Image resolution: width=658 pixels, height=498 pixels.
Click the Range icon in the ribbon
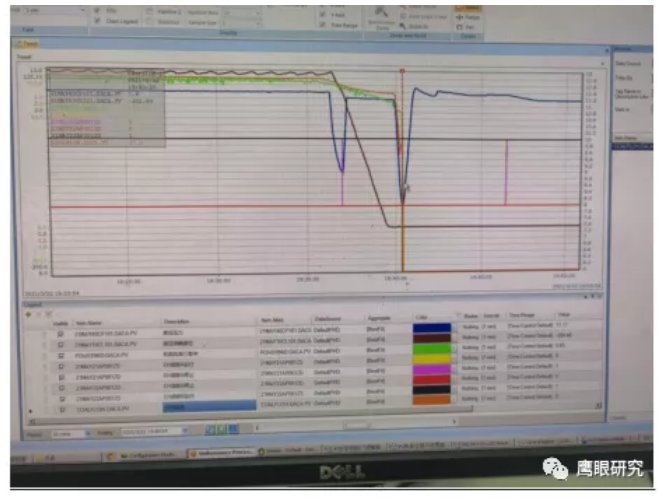coord(467,18)
